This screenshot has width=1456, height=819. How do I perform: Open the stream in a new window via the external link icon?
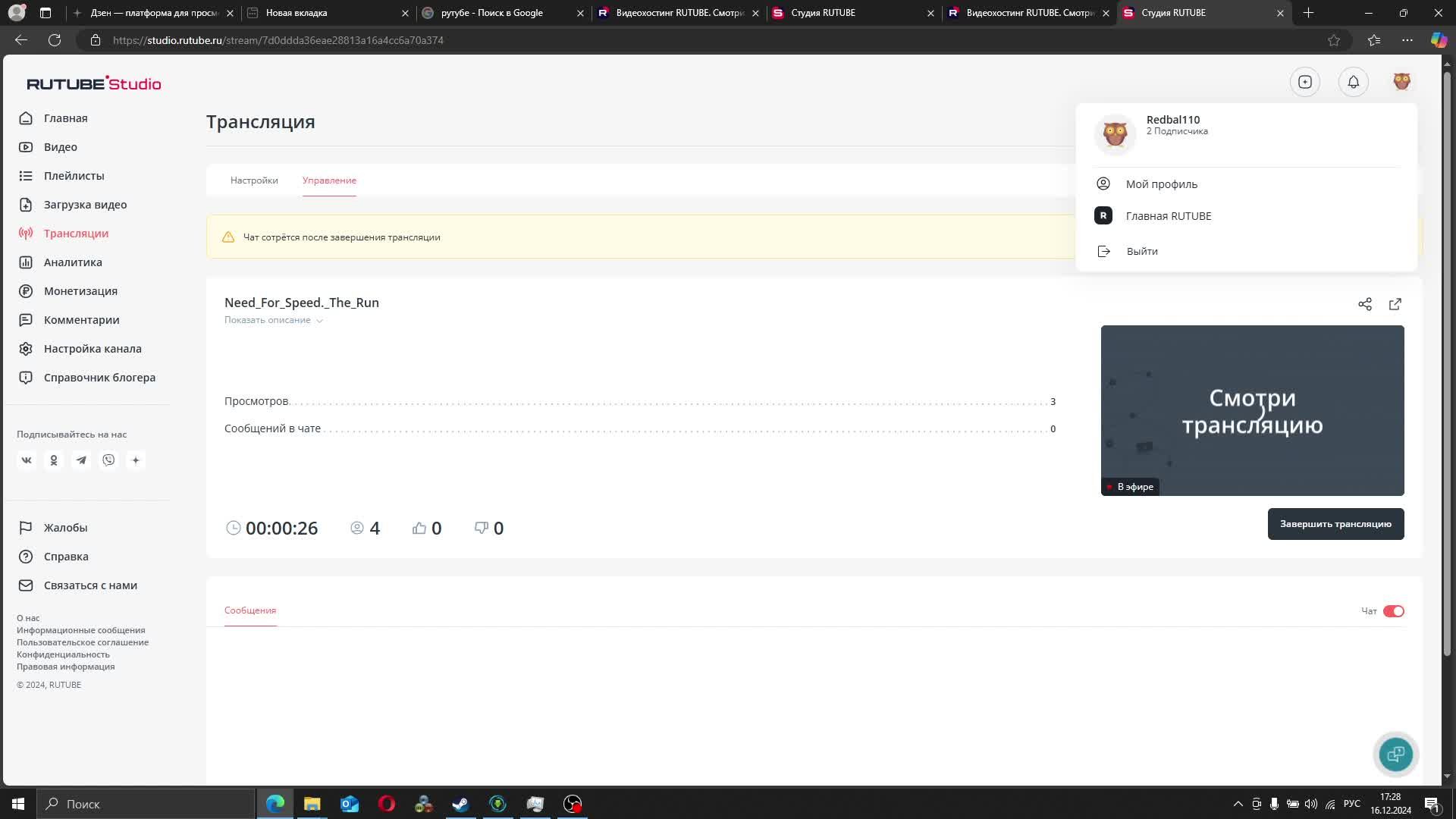point(1395,304)
